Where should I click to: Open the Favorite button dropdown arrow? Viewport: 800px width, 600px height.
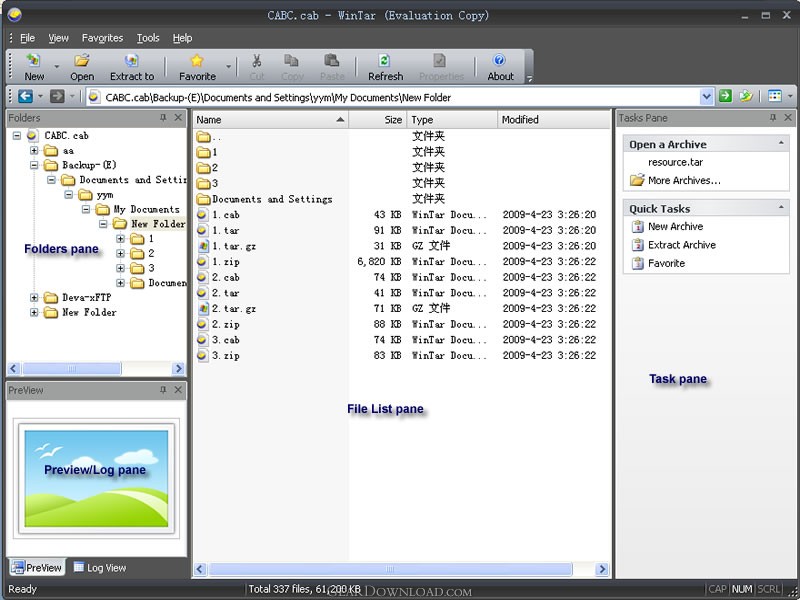(x=229, y=66)
